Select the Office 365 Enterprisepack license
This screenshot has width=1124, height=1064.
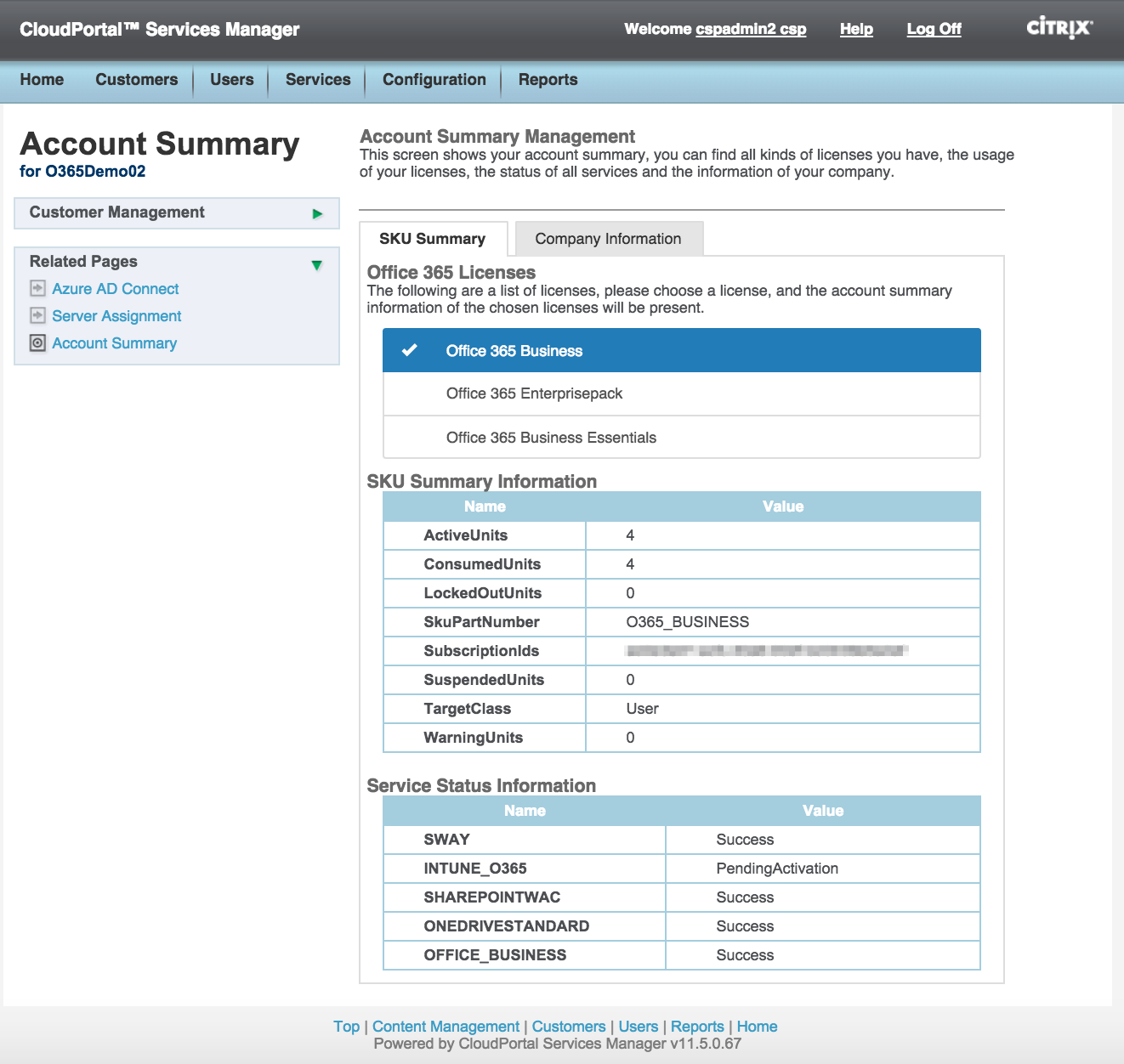click(x=534, y=393)
